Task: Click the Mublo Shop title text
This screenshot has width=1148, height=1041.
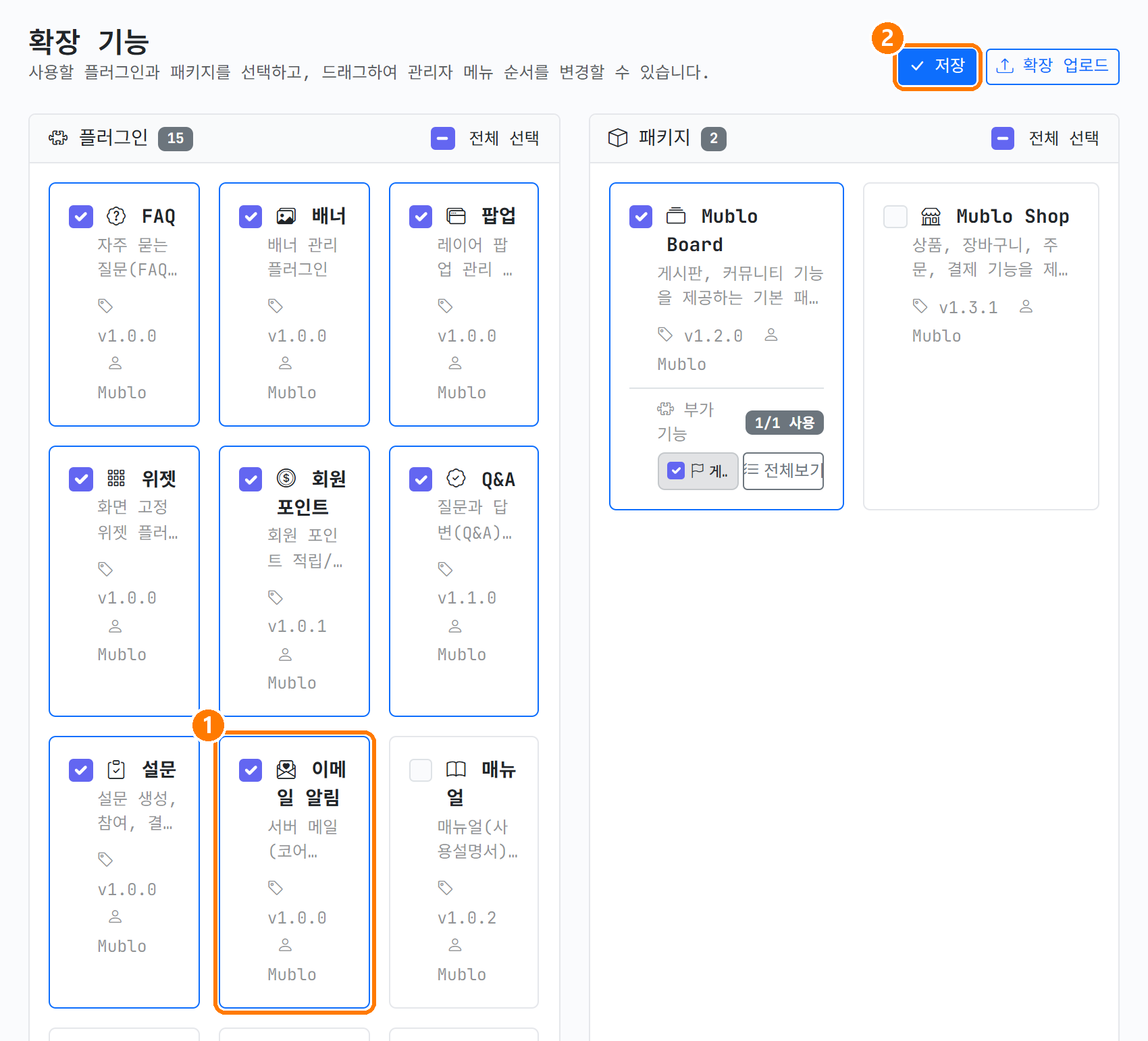Action: point(1012,216)
